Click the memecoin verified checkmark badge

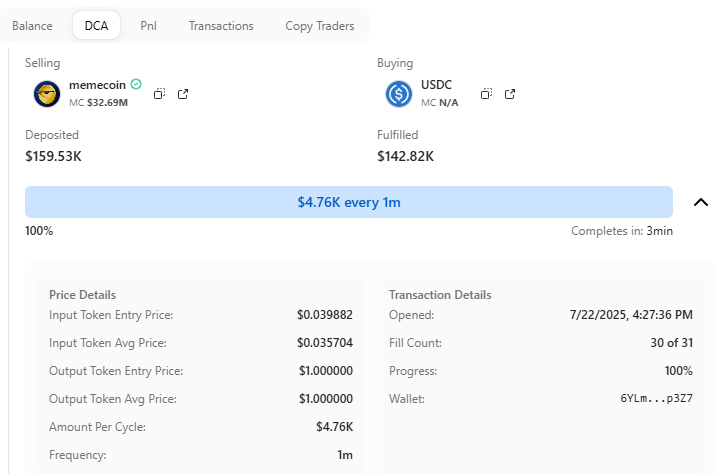click(x=136, y=84)
